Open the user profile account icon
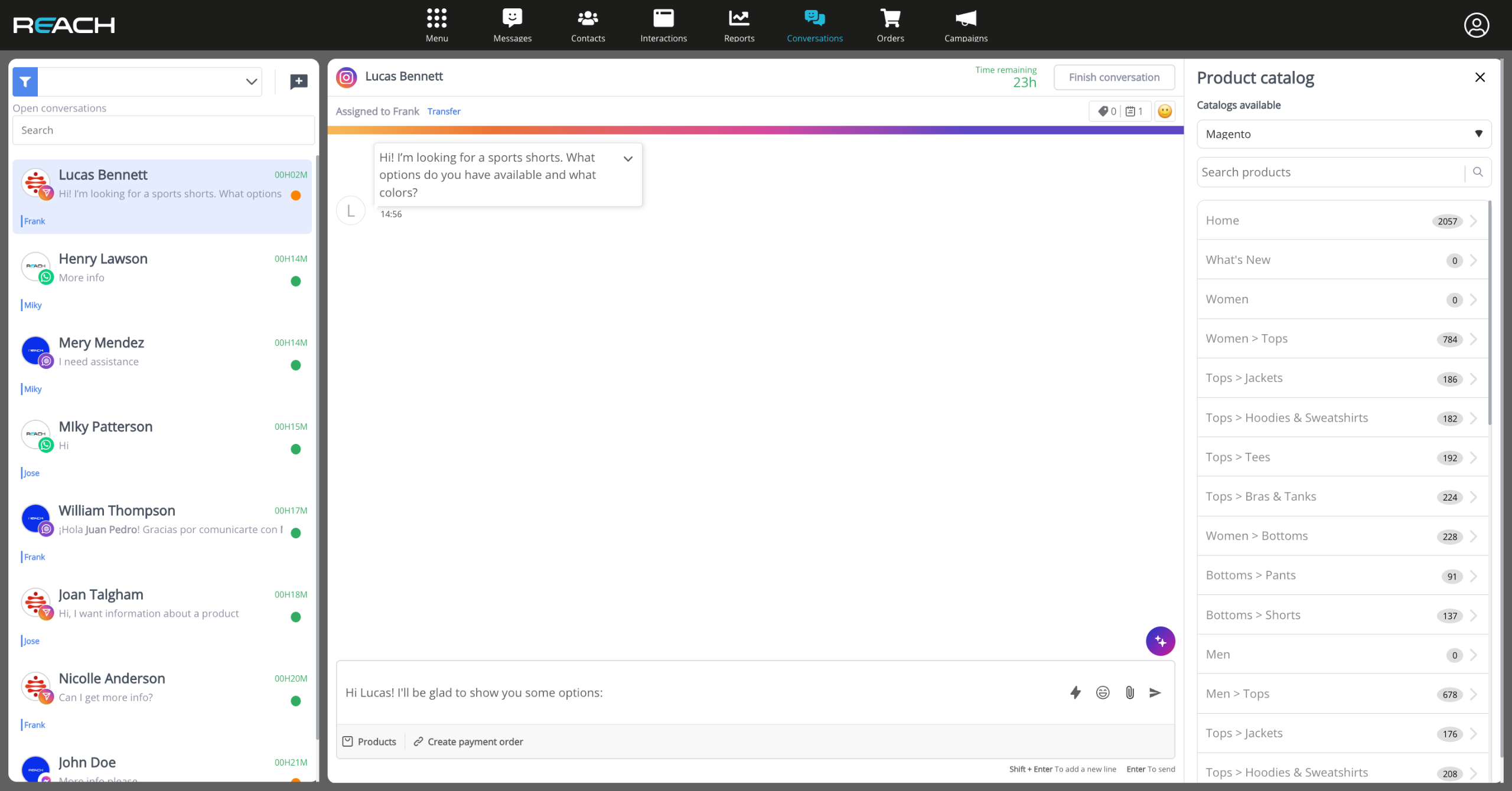The height and width of the screenshot is (791, 1512). [x=1476, y=25]
